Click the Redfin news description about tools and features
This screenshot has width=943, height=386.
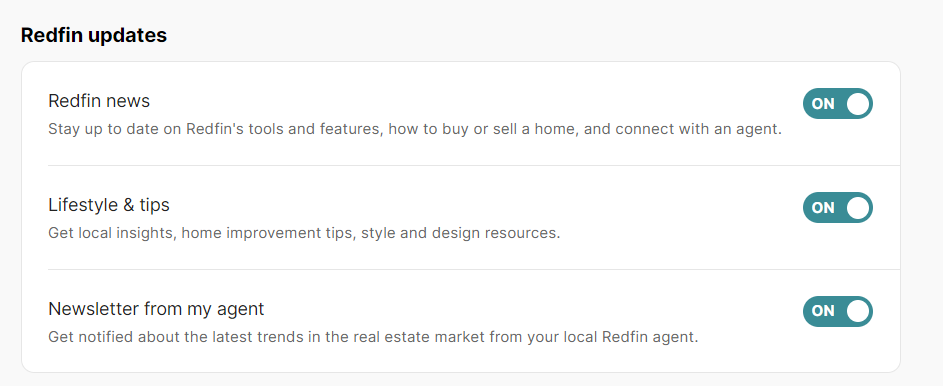415,129
